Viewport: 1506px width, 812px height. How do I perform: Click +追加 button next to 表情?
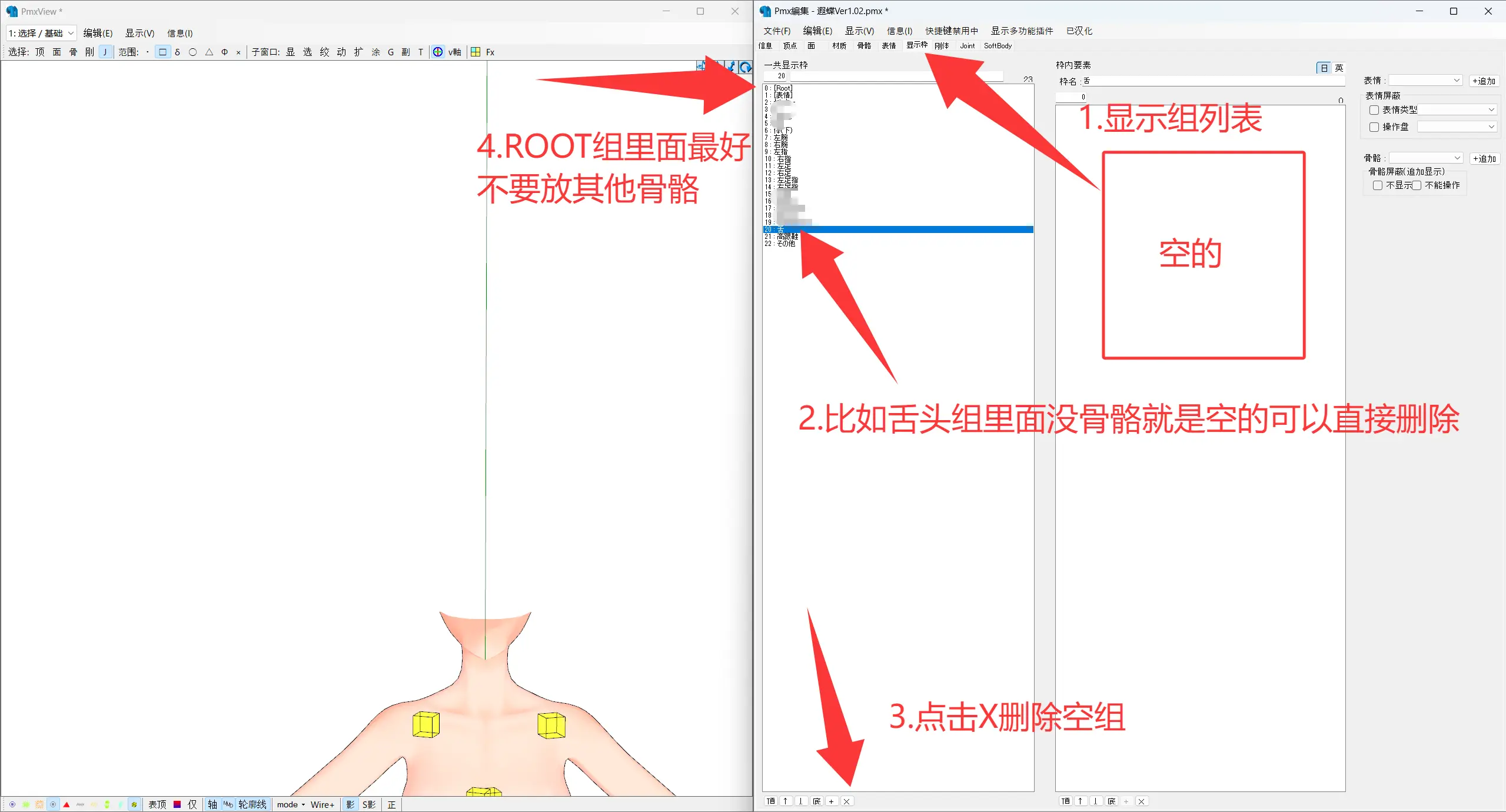click(x=1484, y=81)
